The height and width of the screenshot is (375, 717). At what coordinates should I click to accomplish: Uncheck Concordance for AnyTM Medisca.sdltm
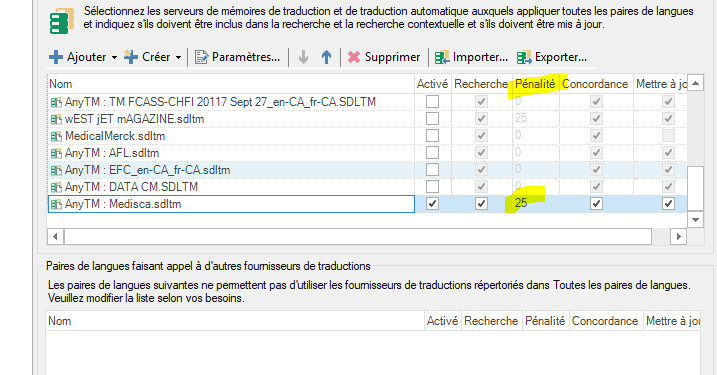[596, 204]
